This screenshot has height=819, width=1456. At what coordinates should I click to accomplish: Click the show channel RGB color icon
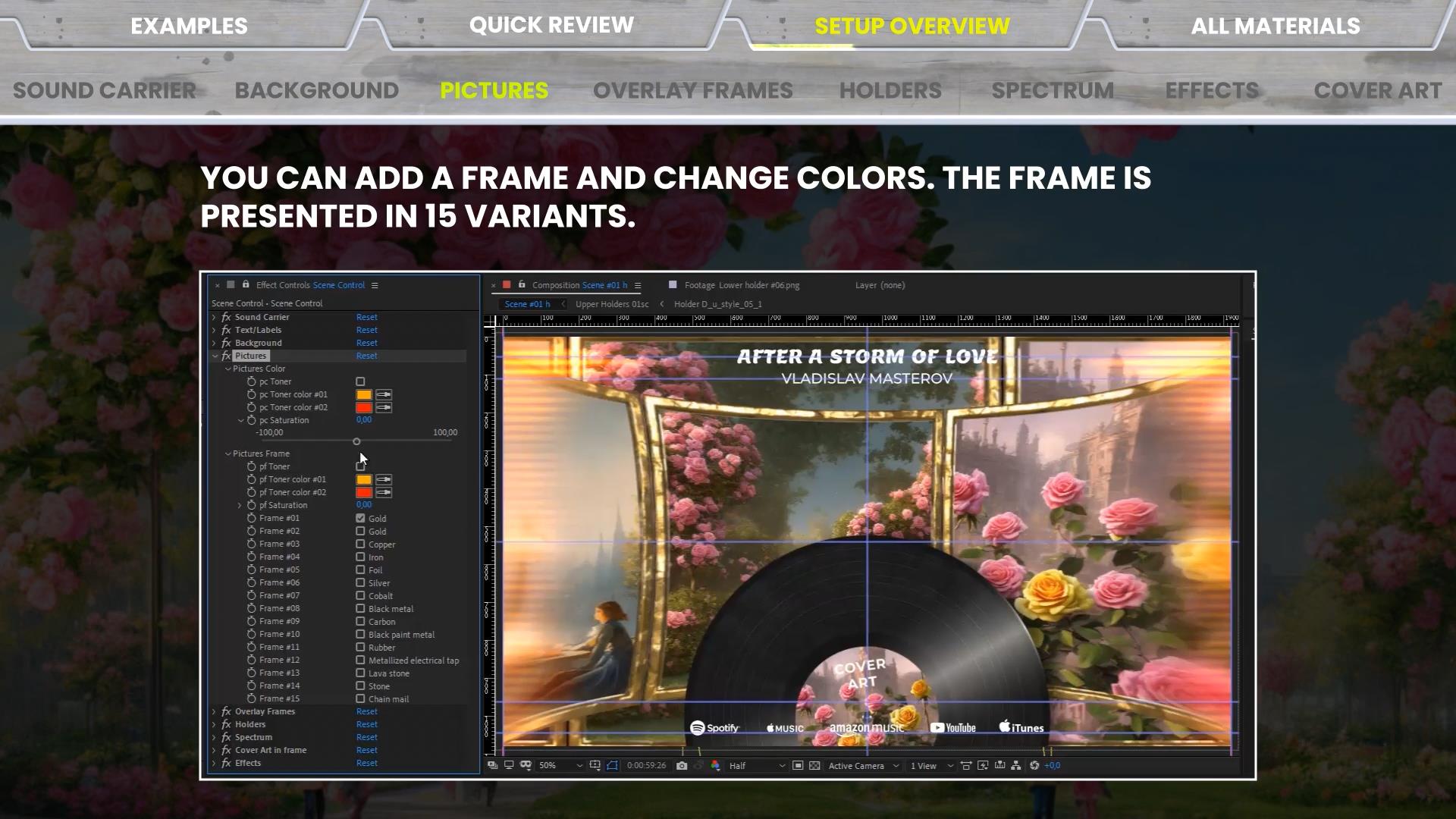715,766
